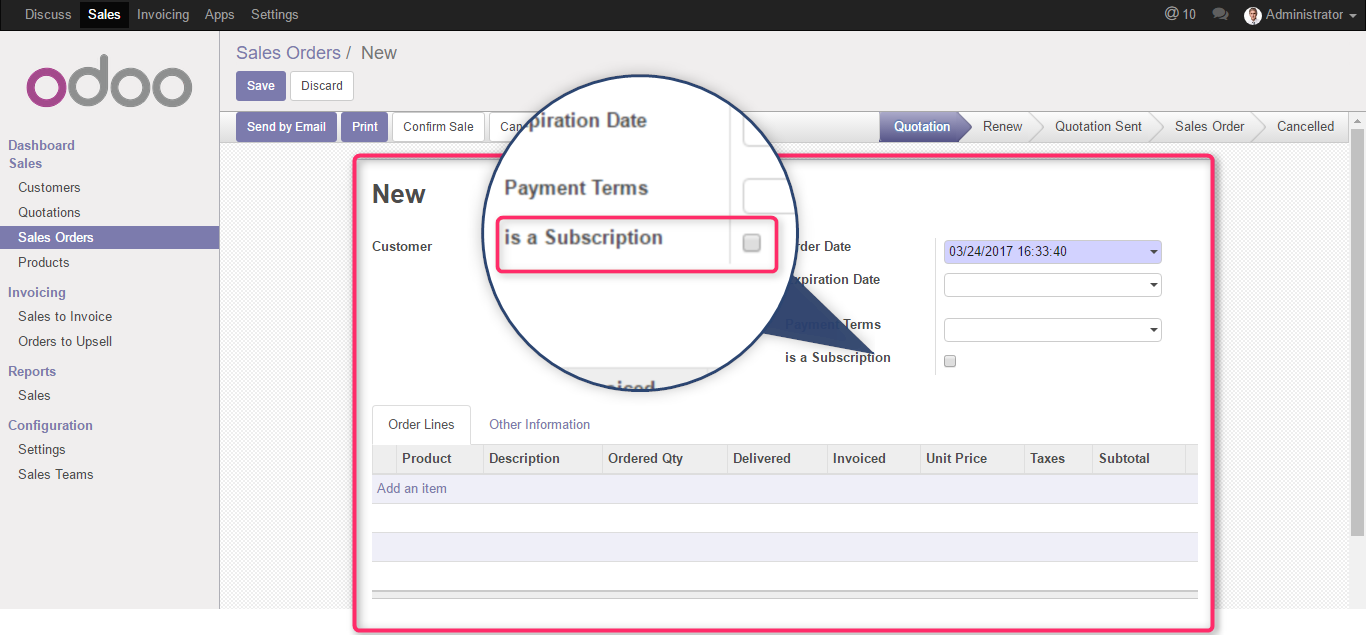Open Sales Orders breadcrumb link
This screenshot has height=635, width=1366.
[288, 53]
